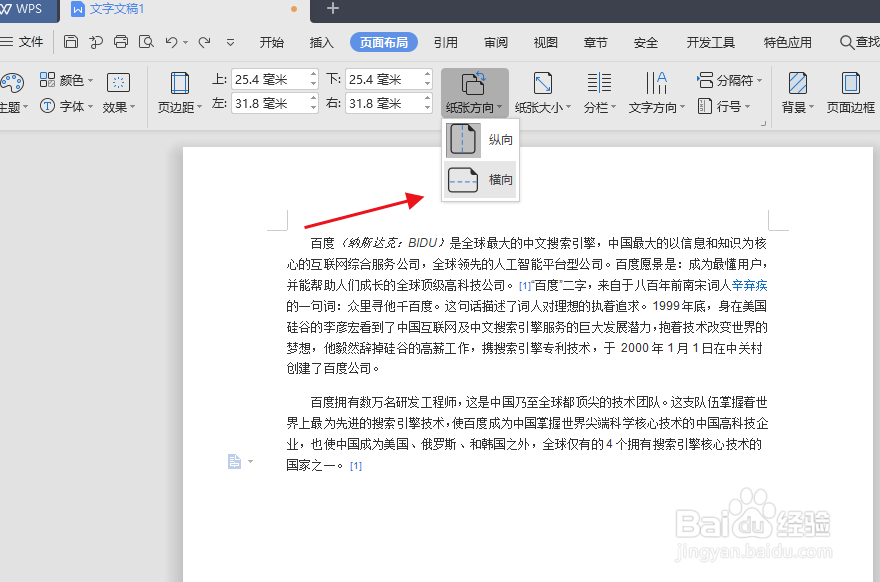
Task: Decrease the left margin with down stepper
Action: (314, 108)
